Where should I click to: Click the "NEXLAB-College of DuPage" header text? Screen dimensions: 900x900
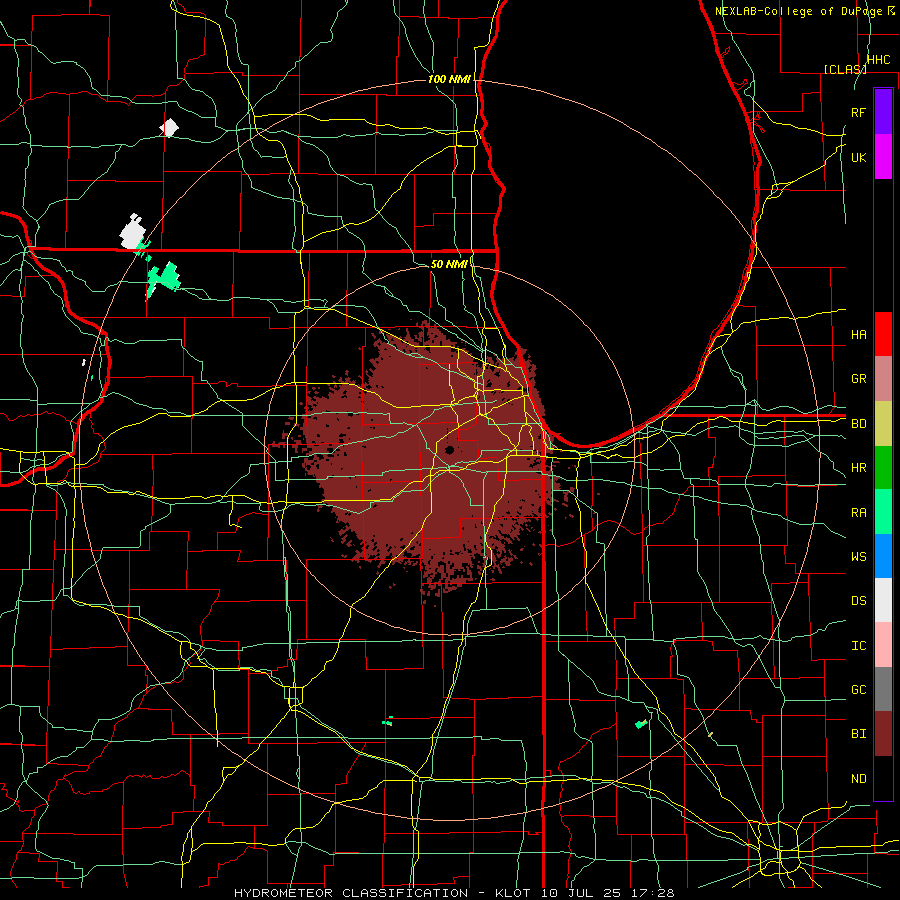(x=798, y=11)
